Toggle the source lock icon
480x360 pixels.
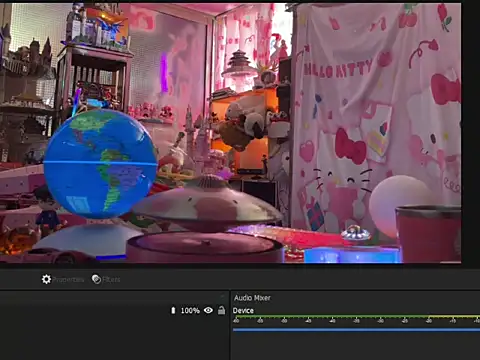(221, 310)
